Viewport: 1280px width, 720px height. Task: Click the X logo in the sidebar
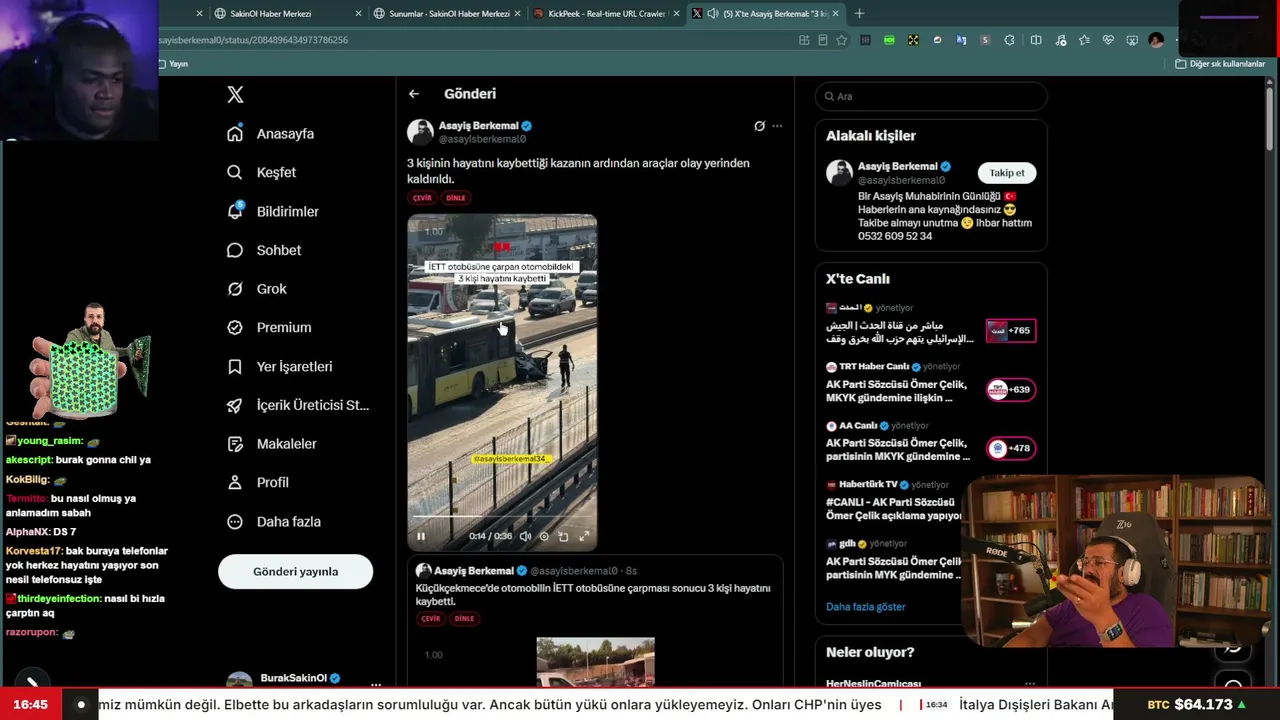[235, 95]
